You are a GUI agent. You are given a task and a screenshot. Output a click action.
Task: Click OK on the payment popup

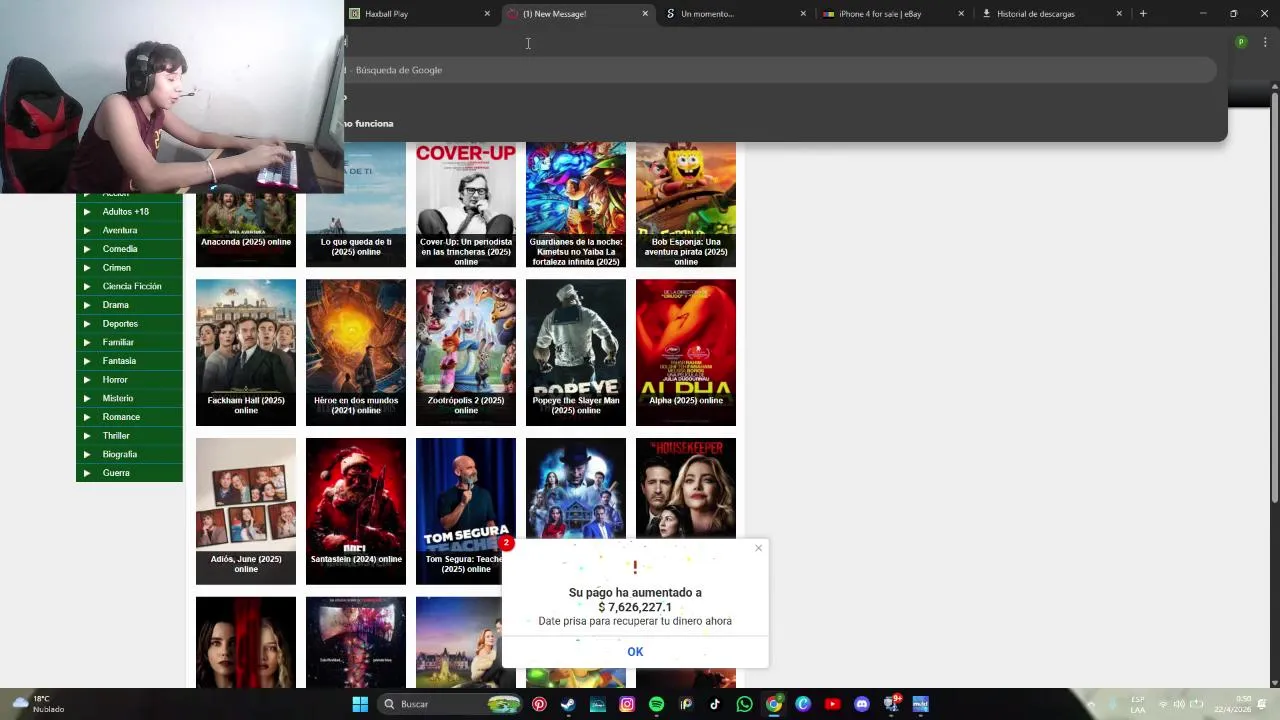[x=635, y=652]
